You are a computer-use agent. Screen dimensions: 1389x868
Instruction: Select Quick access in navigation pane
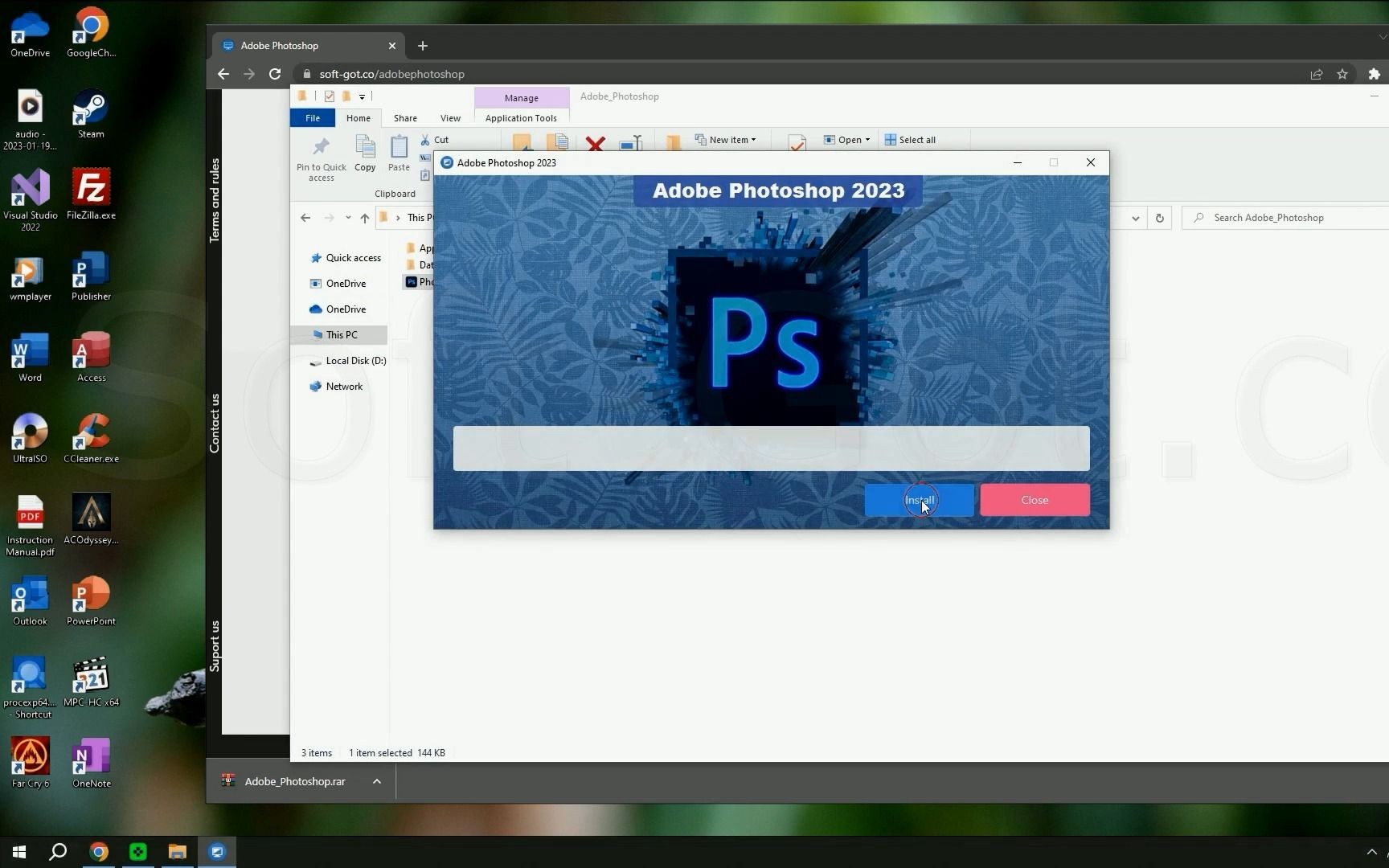pyautogui.click(x=346, y=258)
